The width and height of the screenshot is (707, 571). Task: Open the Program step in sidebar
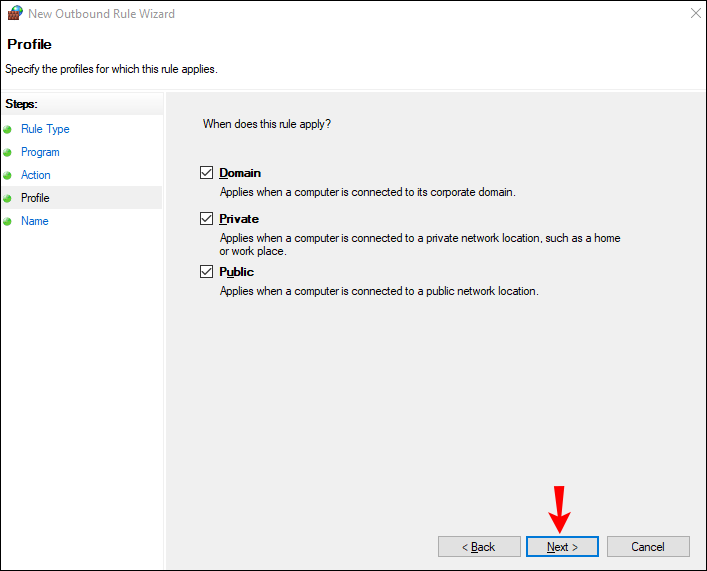coord(40,152)
